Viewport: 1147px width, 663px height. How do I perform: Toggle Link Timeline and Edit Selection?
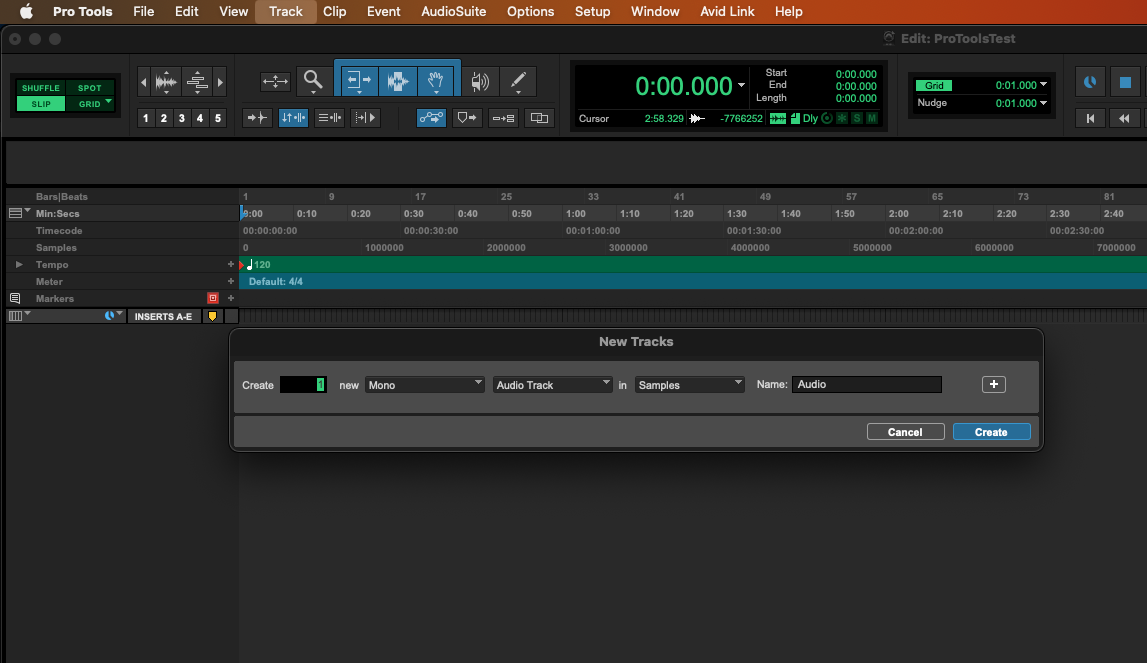(x=293, y=118)
